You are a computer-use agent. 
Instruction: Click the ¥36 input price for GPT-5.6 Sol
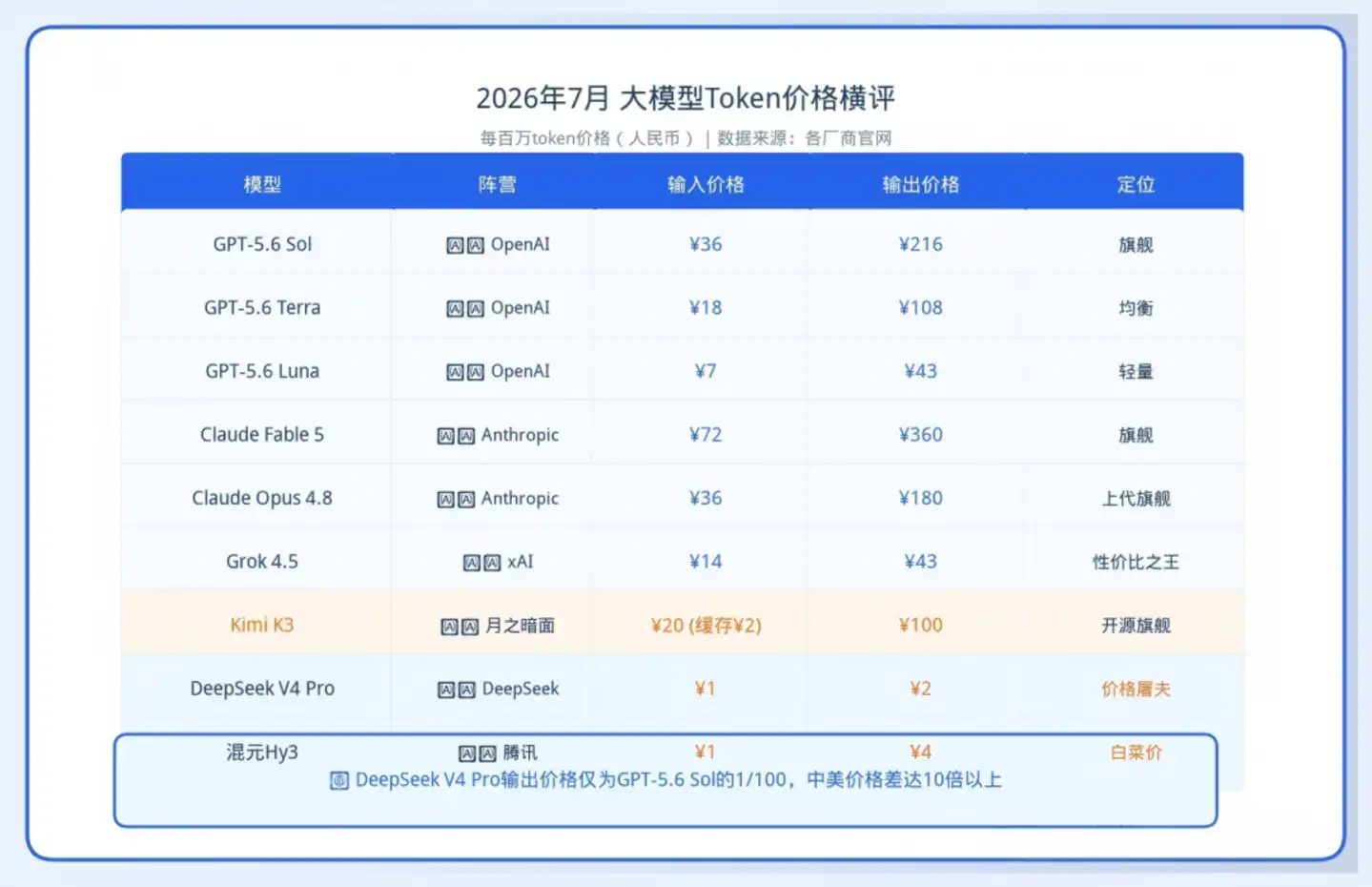point(706,244)
